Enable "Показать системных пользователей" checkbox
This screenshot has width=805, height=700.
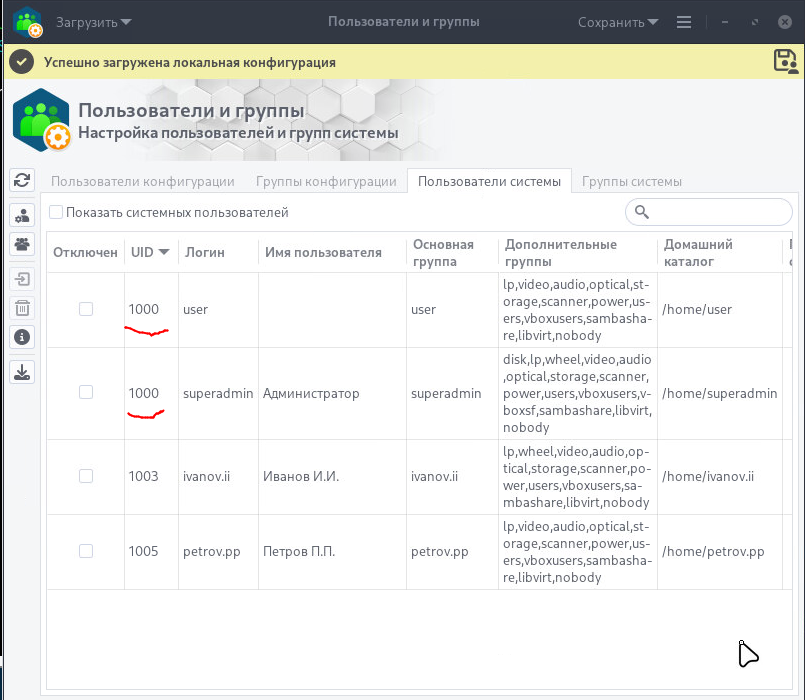[56, 212]
